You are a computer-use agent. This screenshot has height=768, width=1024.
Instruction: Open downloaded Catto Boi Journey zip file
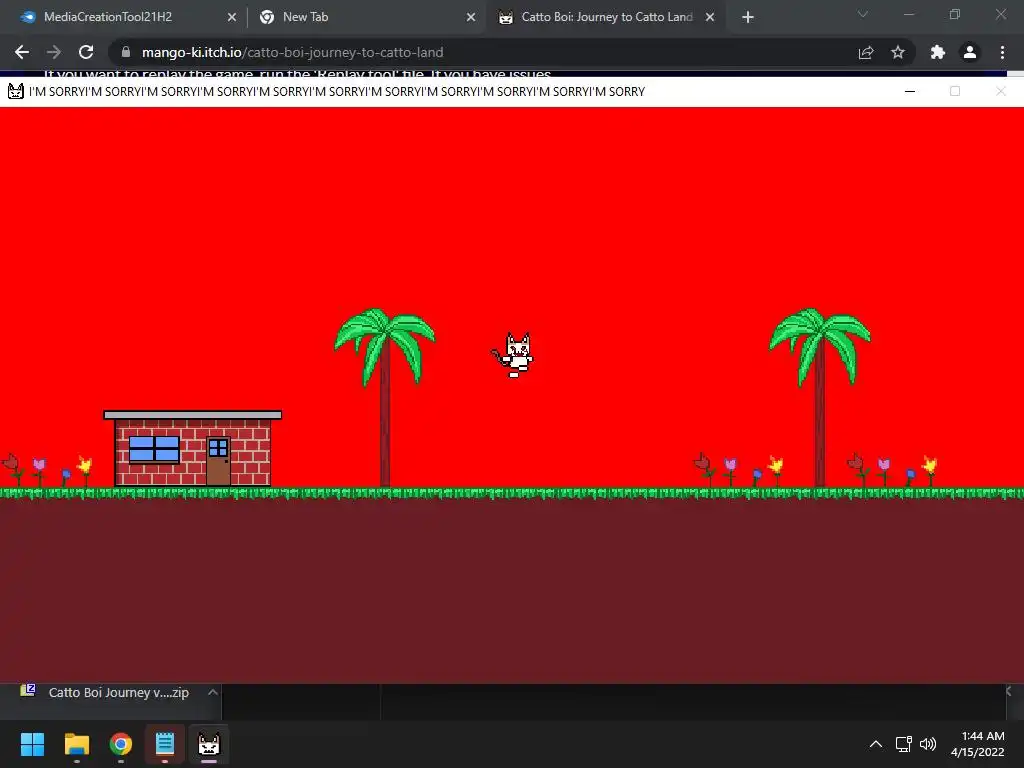click(x=118, y=693)
